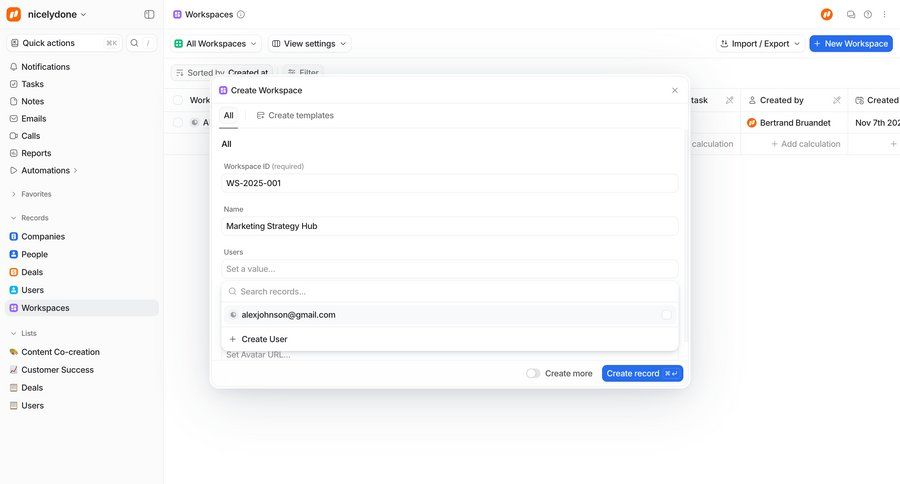The height and width of the screenshot is (484, 900).
Task: Open Users under Lists
Action: [x=32, y=405]
